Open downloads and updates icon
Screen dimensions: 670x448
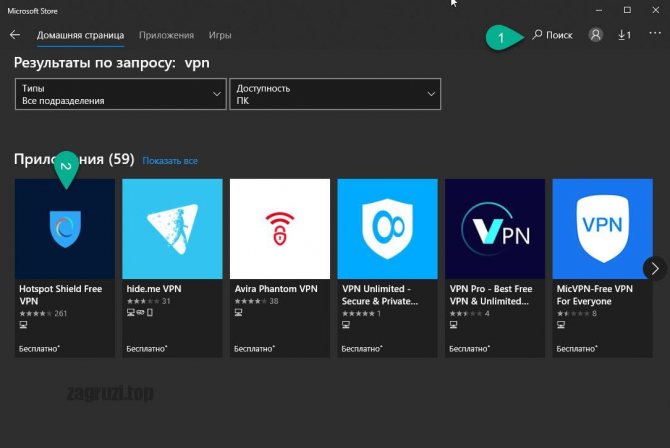pyautogui.click(x=624, y=35)
